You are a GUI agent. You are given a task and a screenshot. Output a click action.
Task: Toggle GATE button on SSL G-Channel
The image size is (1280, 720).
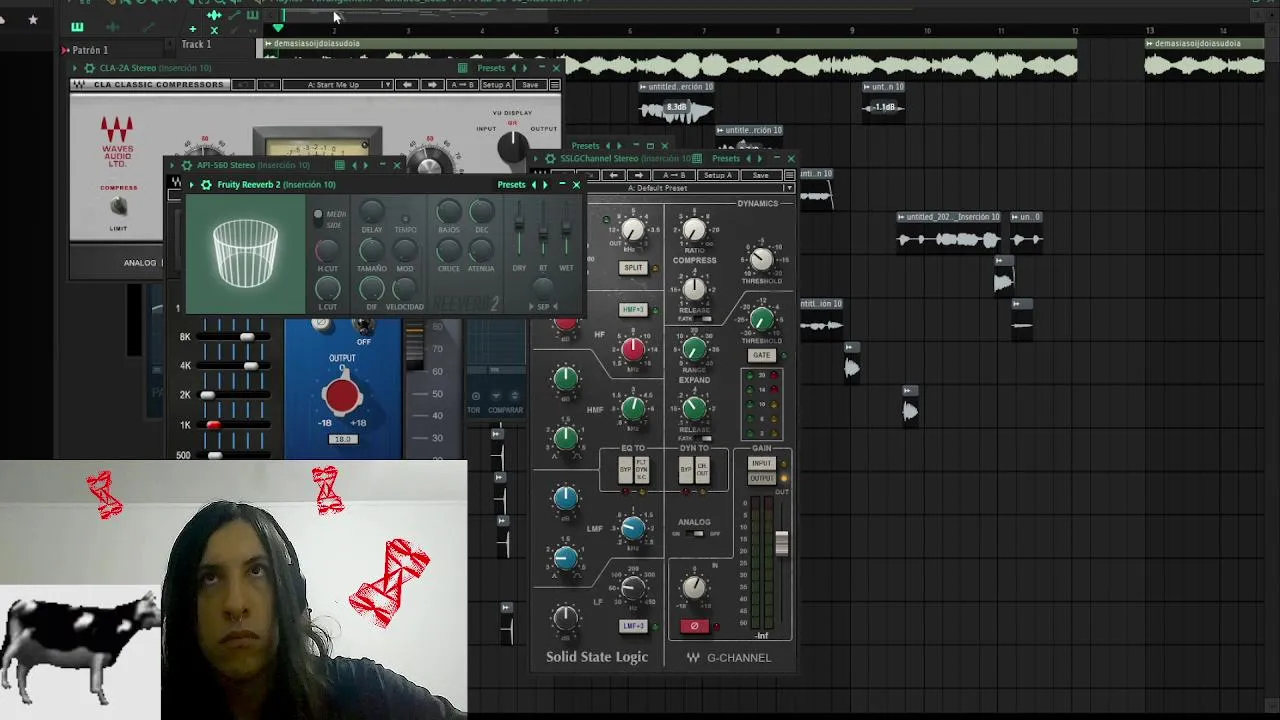(x=761, y=355)
